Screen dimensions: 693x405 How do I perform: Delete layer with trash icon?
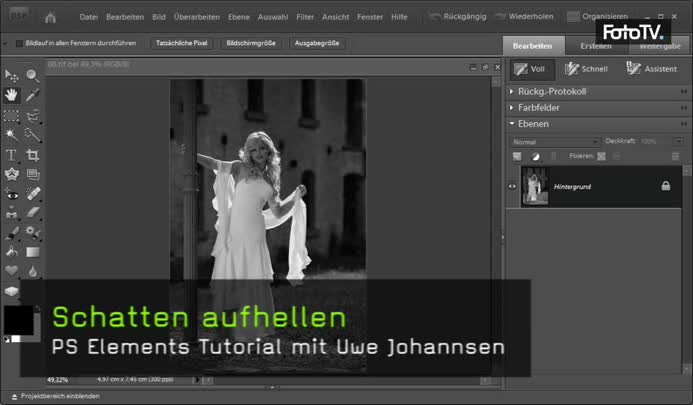click(675, 156)
